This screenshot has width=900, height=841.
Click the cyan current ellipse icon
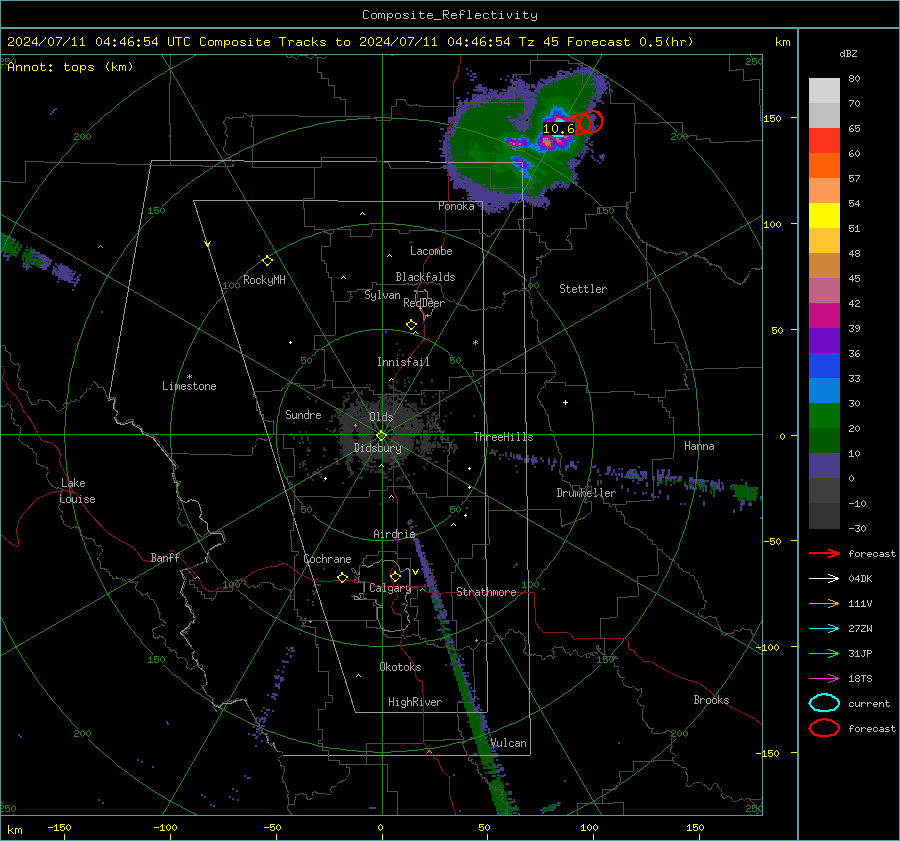(824, 703)
